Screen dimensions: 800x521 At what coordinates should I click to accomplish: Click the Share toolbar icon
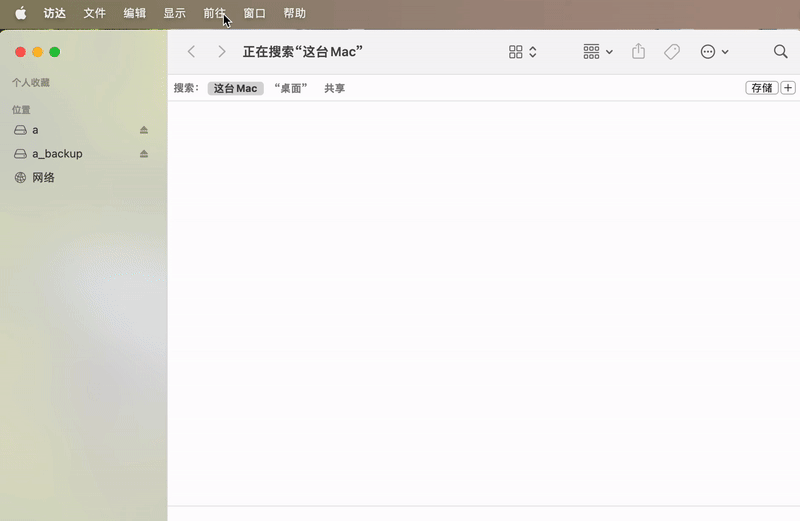click(638, 51)
